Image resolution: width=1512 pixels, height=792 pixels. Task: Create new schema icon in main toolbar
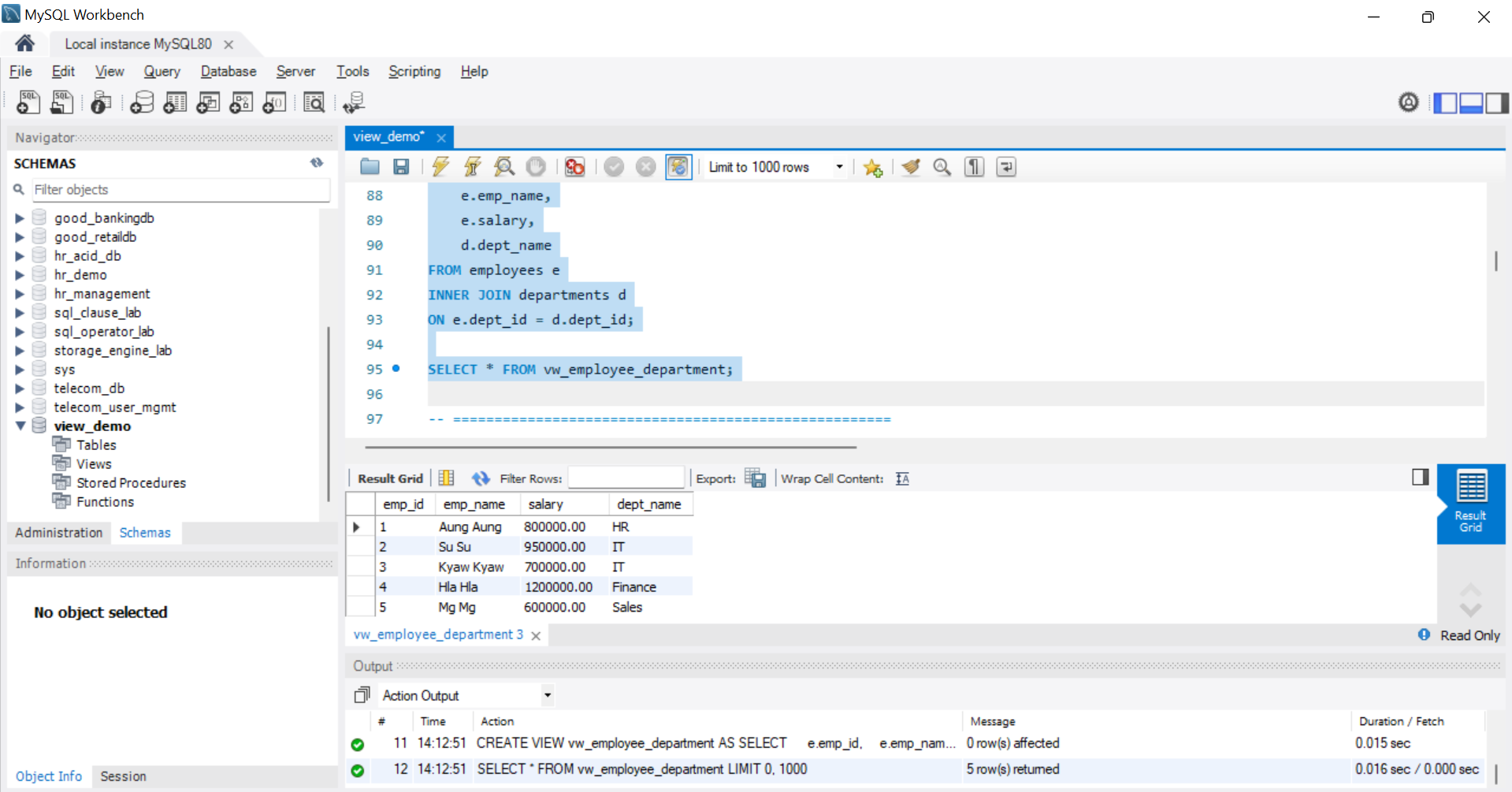(142, 102)
